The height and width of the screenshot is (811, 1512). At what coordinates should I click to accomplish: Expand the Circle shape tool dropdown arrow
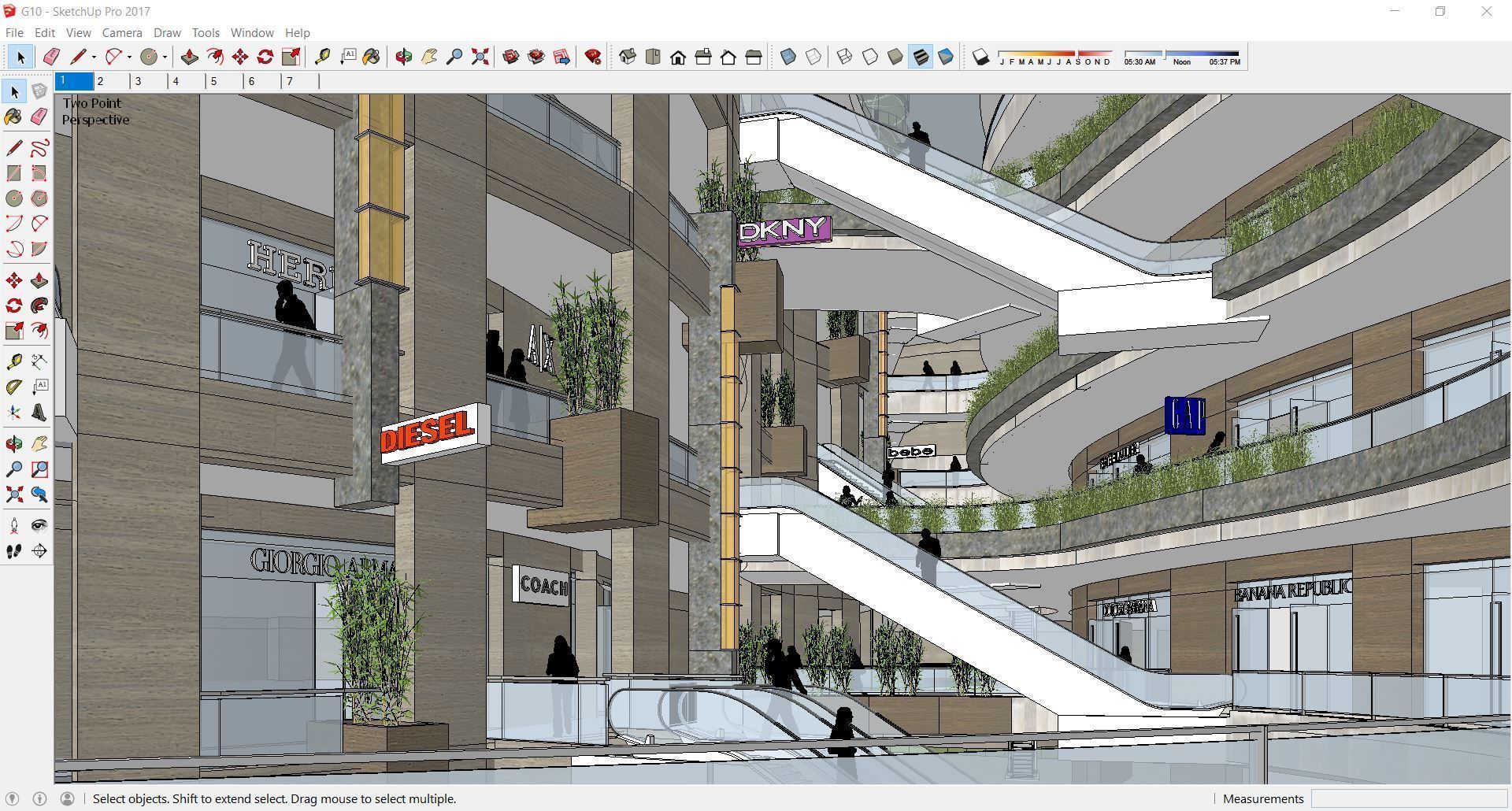coord(165,57)
